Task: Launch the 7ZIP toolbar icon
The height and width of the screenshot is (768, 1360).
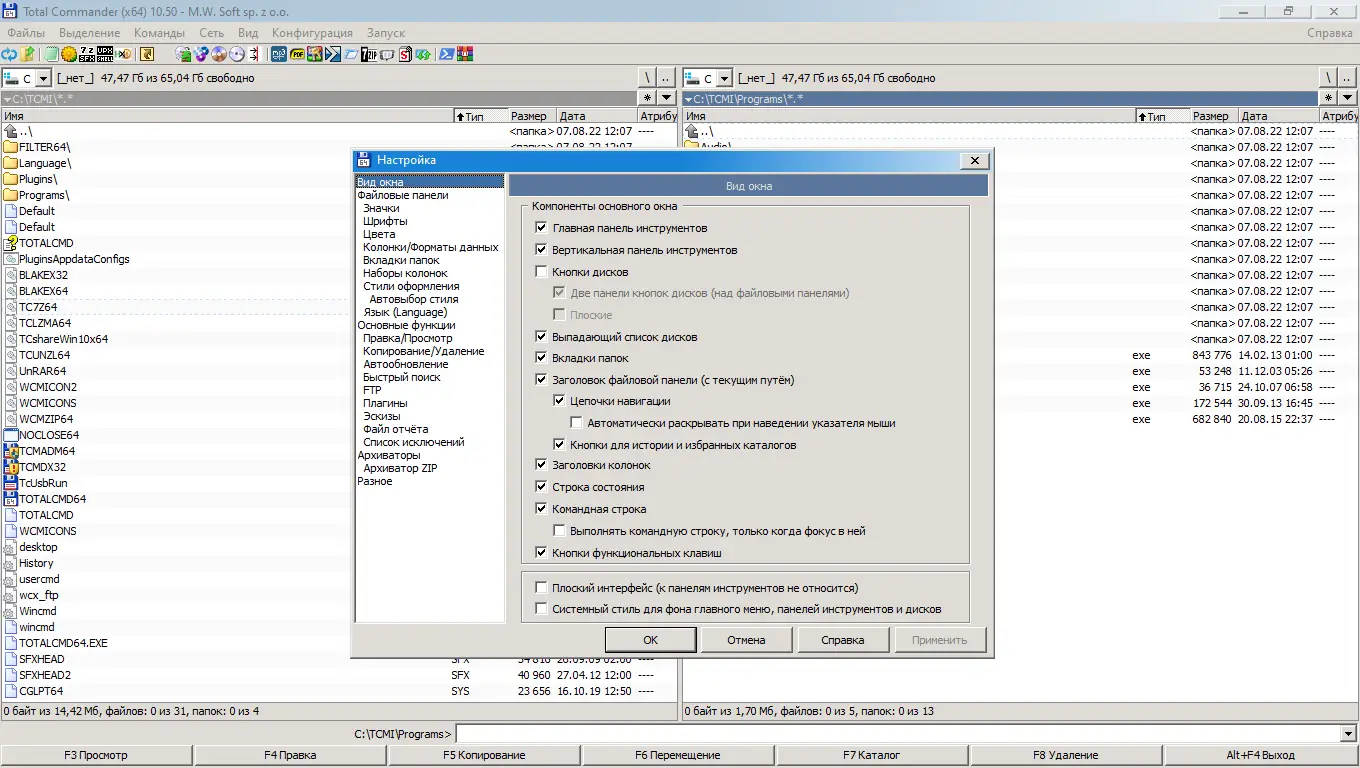Action: click(x=369, y=54)
